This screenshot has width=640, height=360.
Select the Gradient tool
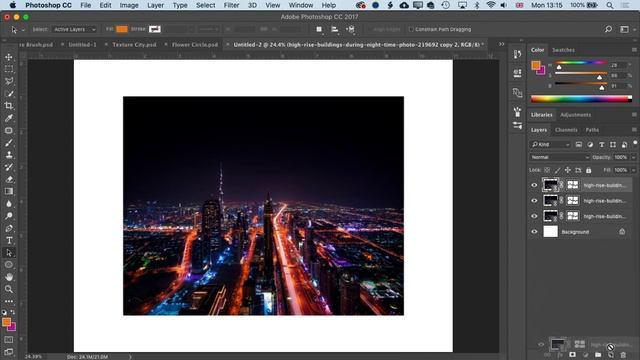pyautogui.click(x=9, y=191)
